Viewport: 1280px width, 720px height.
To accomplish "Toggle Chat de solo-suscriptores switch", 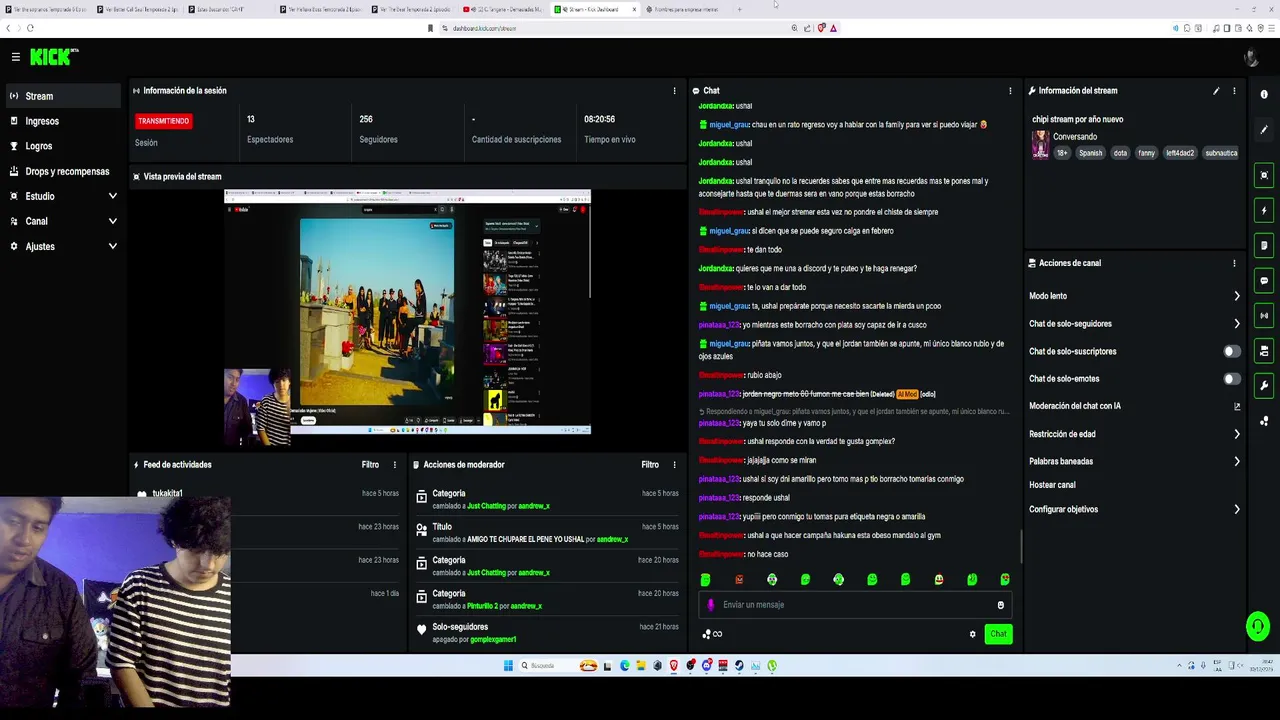I will click(x=1232, y=351).
